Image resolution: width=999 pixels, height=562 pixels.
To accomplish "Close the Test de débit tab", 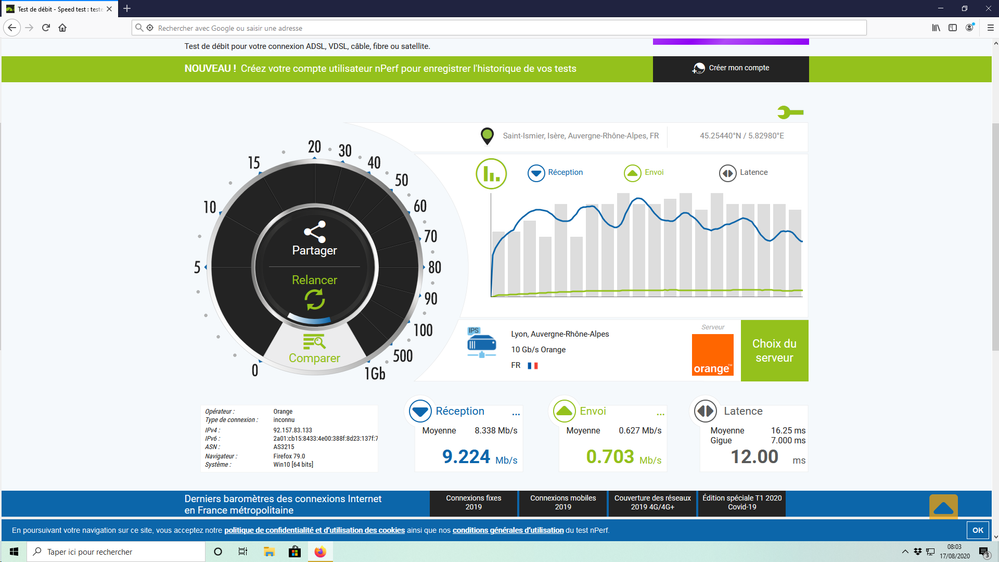I will click(109, 9).
